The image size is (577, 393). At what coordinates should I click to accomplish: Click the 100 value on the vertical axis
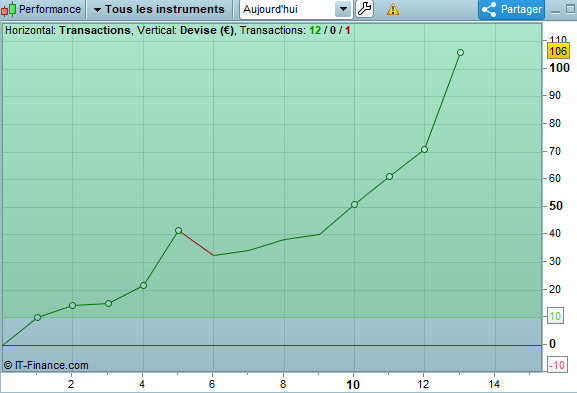tap(559, 68)
